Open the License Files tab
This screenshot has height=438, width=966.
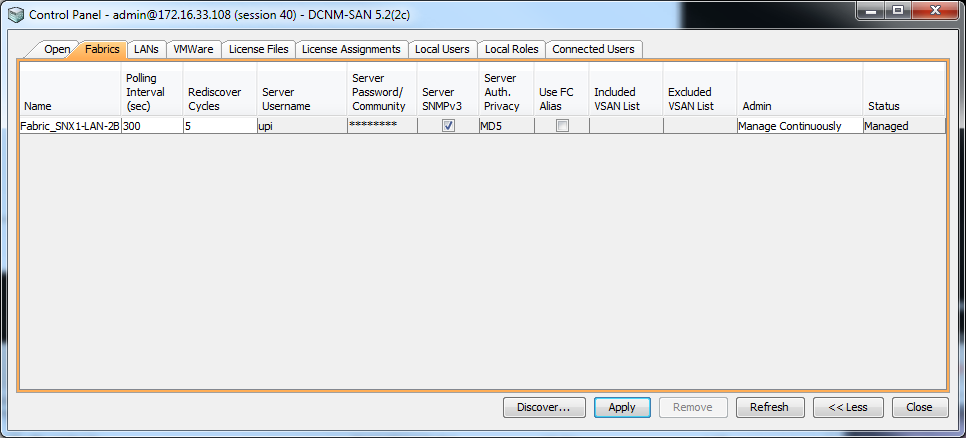click(259, 49)
